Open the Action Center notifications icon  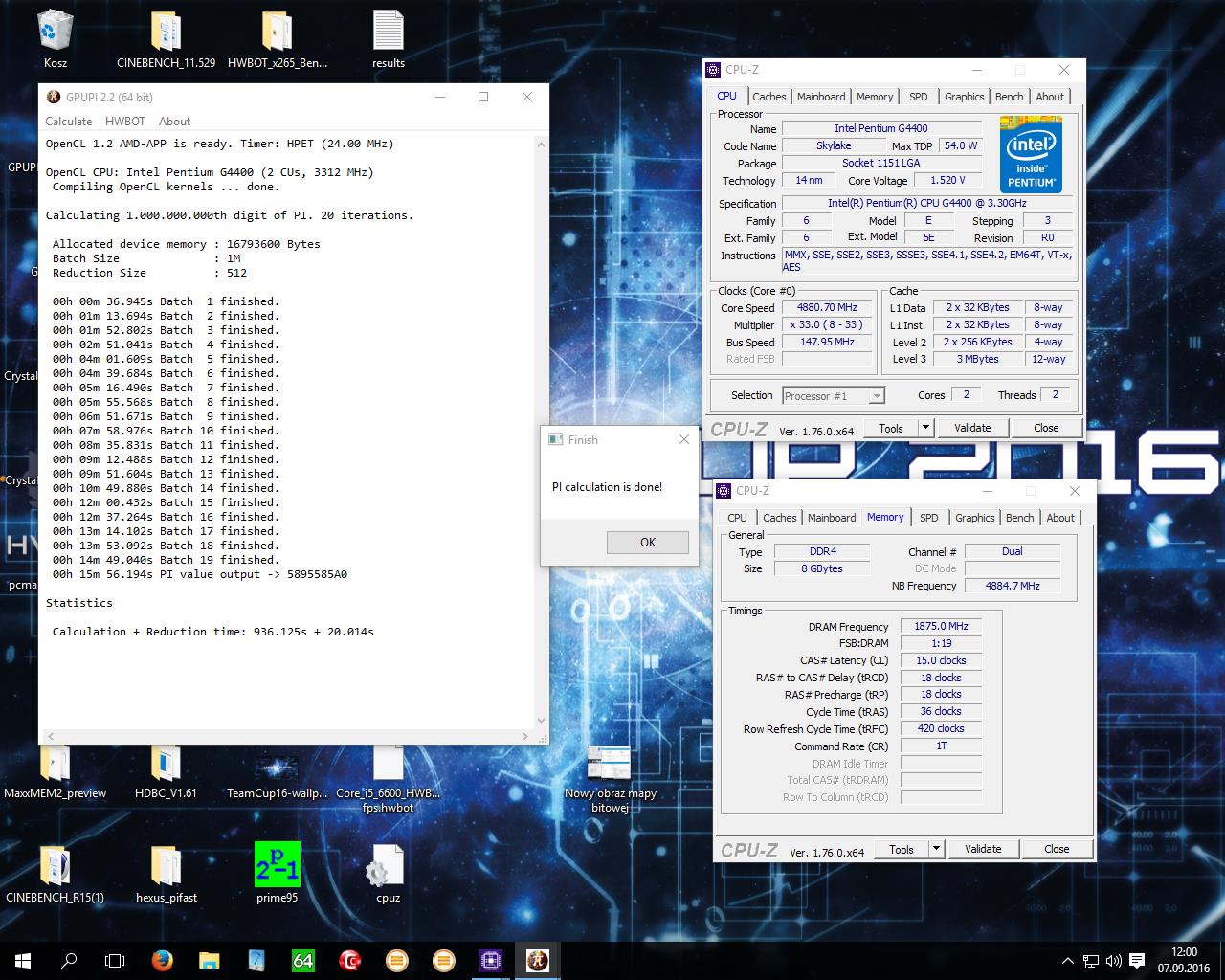pyautogui.click(x=1137, y=961)
